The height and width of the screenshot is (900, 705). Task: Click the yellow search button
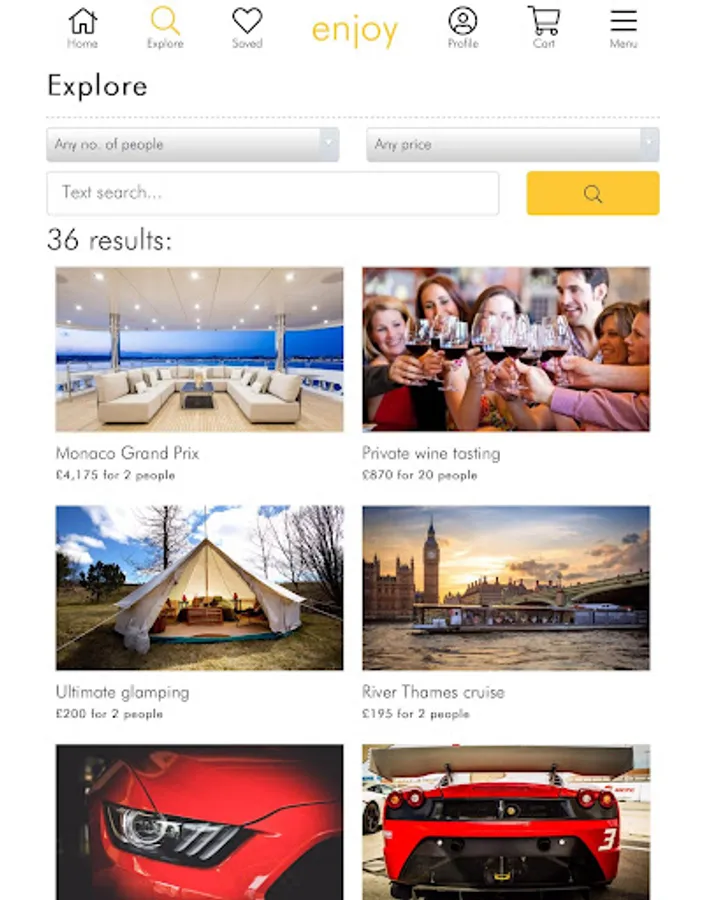tap(592, 193)
